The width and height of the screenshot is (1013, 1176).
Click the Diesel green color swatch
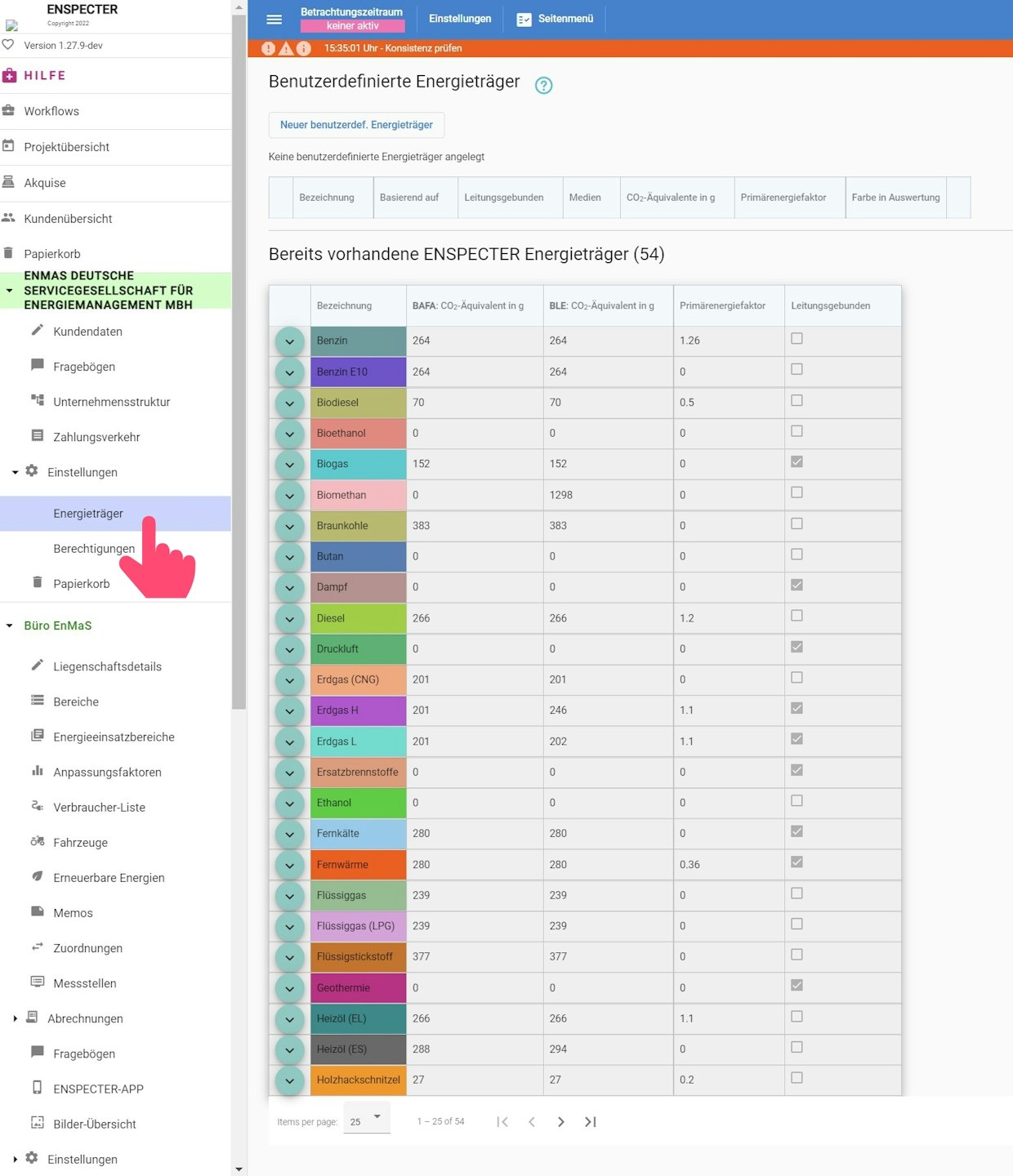pyautogui.click(x=358, y=618)
